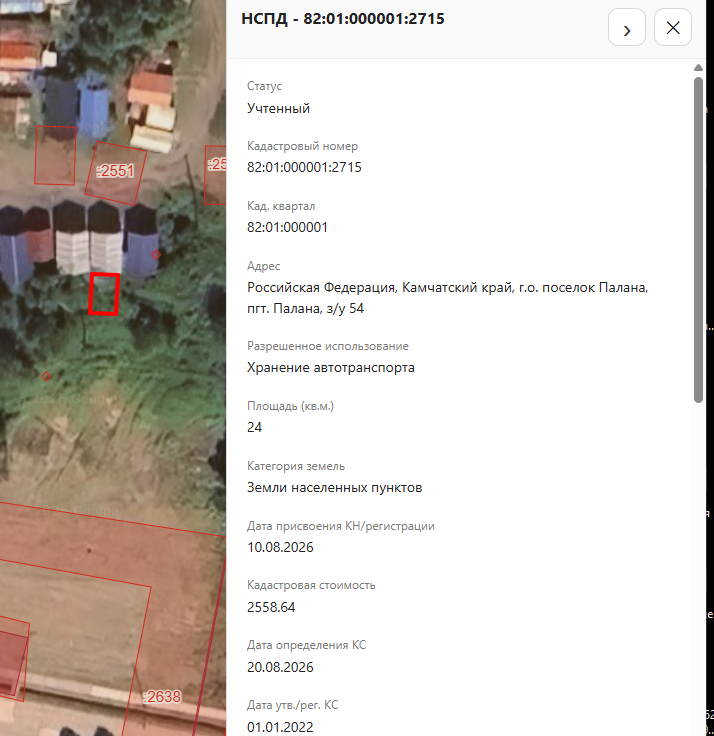Click the Земли населенных пунктов category value
The width and height of the screenshot is (714, 736).
pos(335,488)
